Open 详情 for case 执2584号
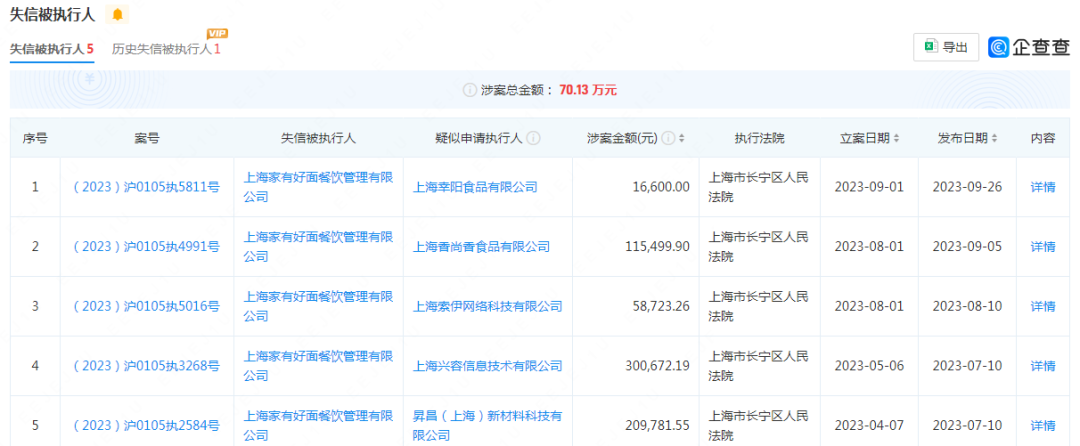The image size is (1080, 446). click(x=1043, y=426)
